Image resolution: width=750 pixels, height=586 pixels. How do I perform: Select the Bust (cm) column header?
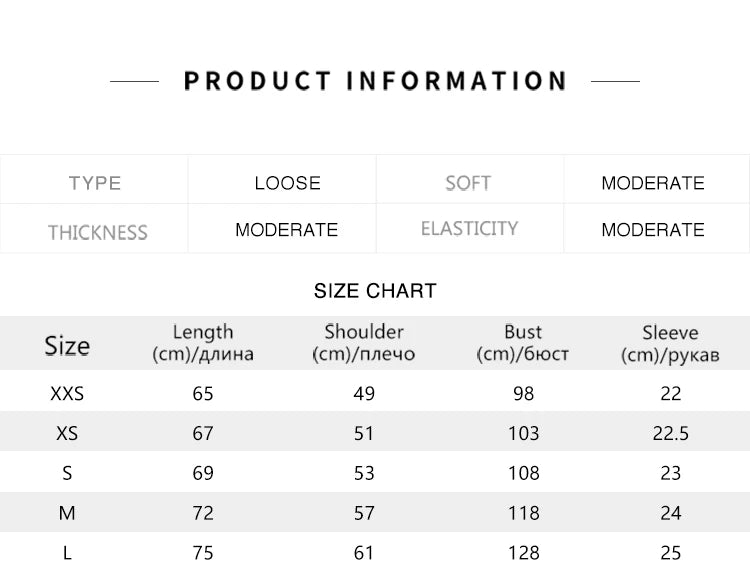pos(523,343)
